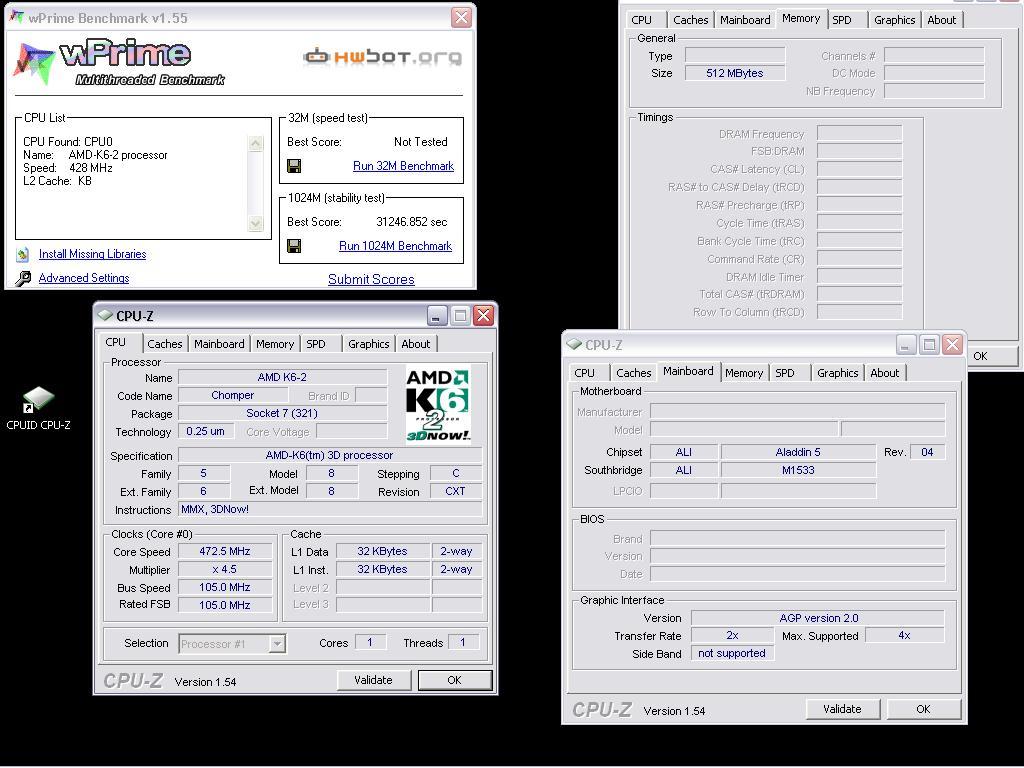The image size is (1024, 768).
Task: Click the wPrime Multithreaded Benchmark logo
Action: 120,62
